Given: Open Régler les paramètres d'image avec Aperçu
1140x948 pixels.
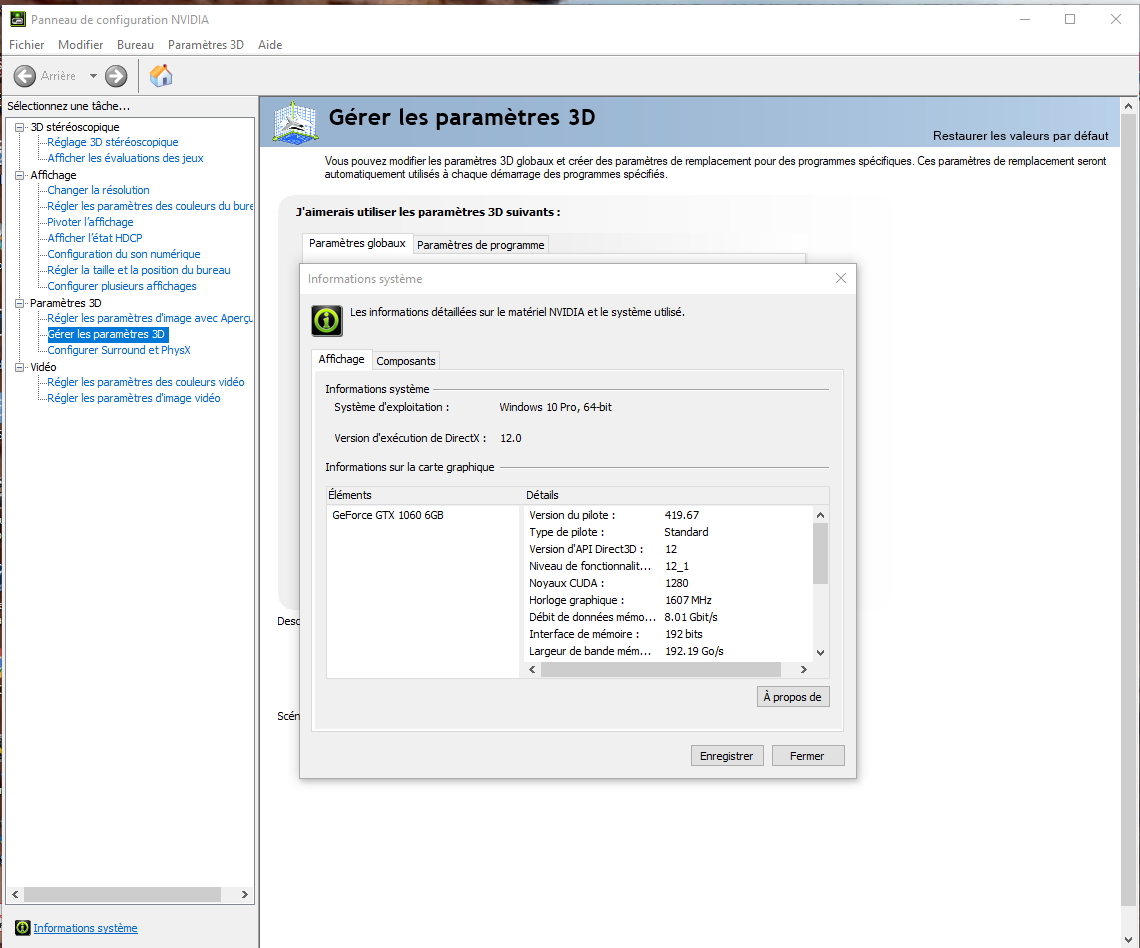Looking at the screenshot, I should coord(150,318).
